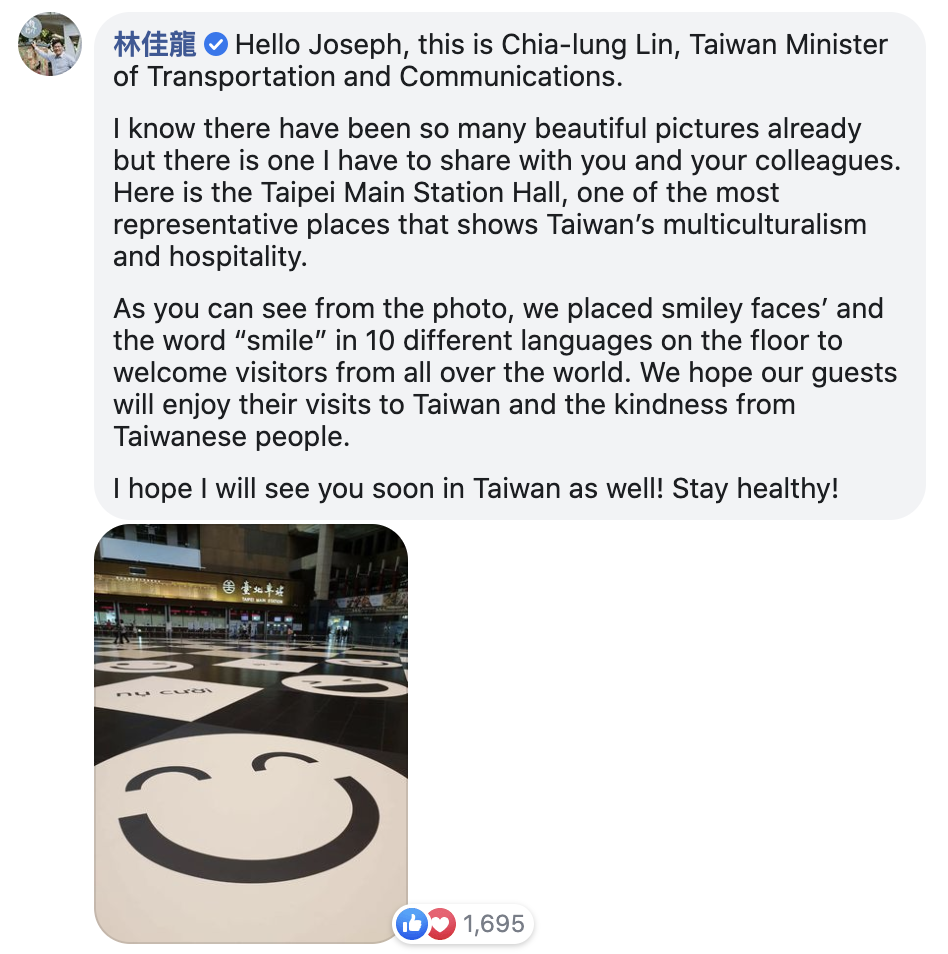948x954 pixels.
Task: Click the pedestrians walking in station photo
Action: 122,632
